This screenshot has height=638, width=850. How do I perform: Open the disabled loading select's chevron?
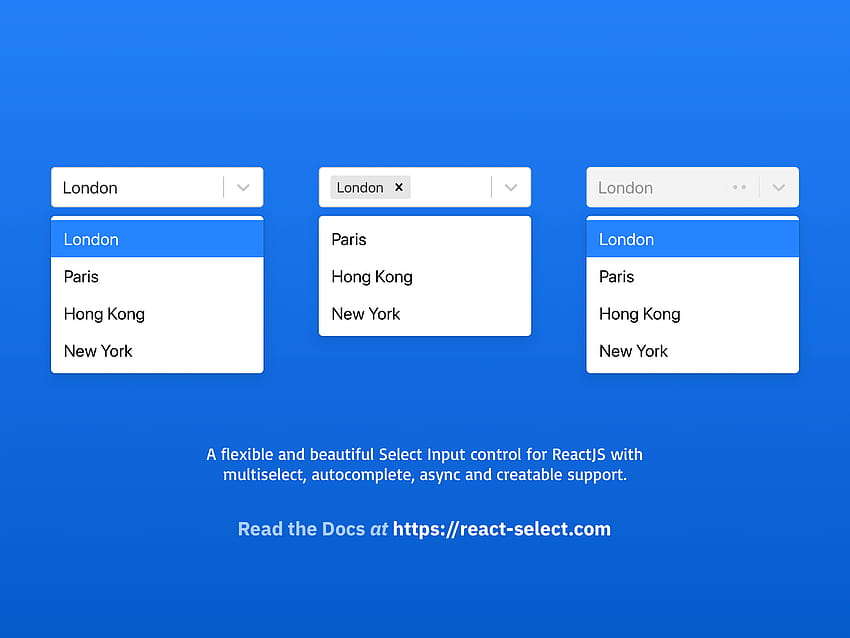coord(778,188)
